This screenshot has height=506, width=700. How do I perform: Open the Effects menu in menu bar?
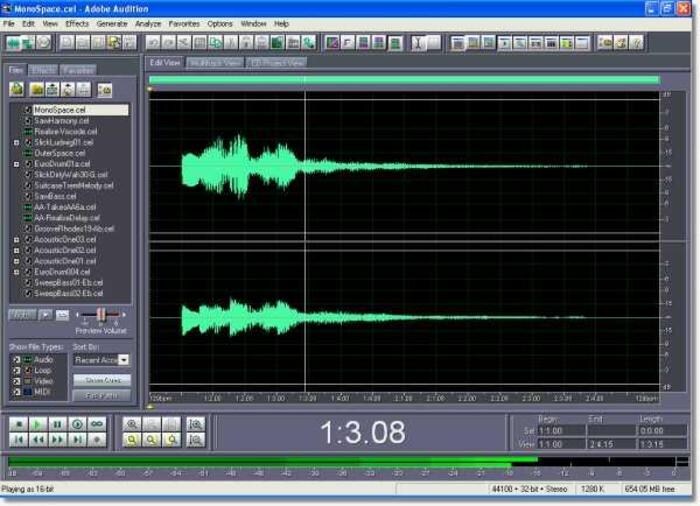[x=77, y=24]
